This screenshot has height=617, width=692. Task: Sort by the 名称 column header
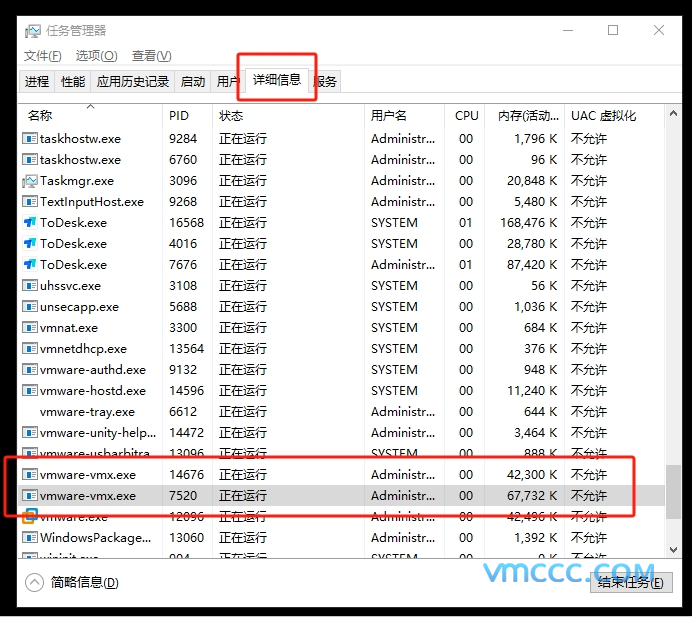click(90, 116)
